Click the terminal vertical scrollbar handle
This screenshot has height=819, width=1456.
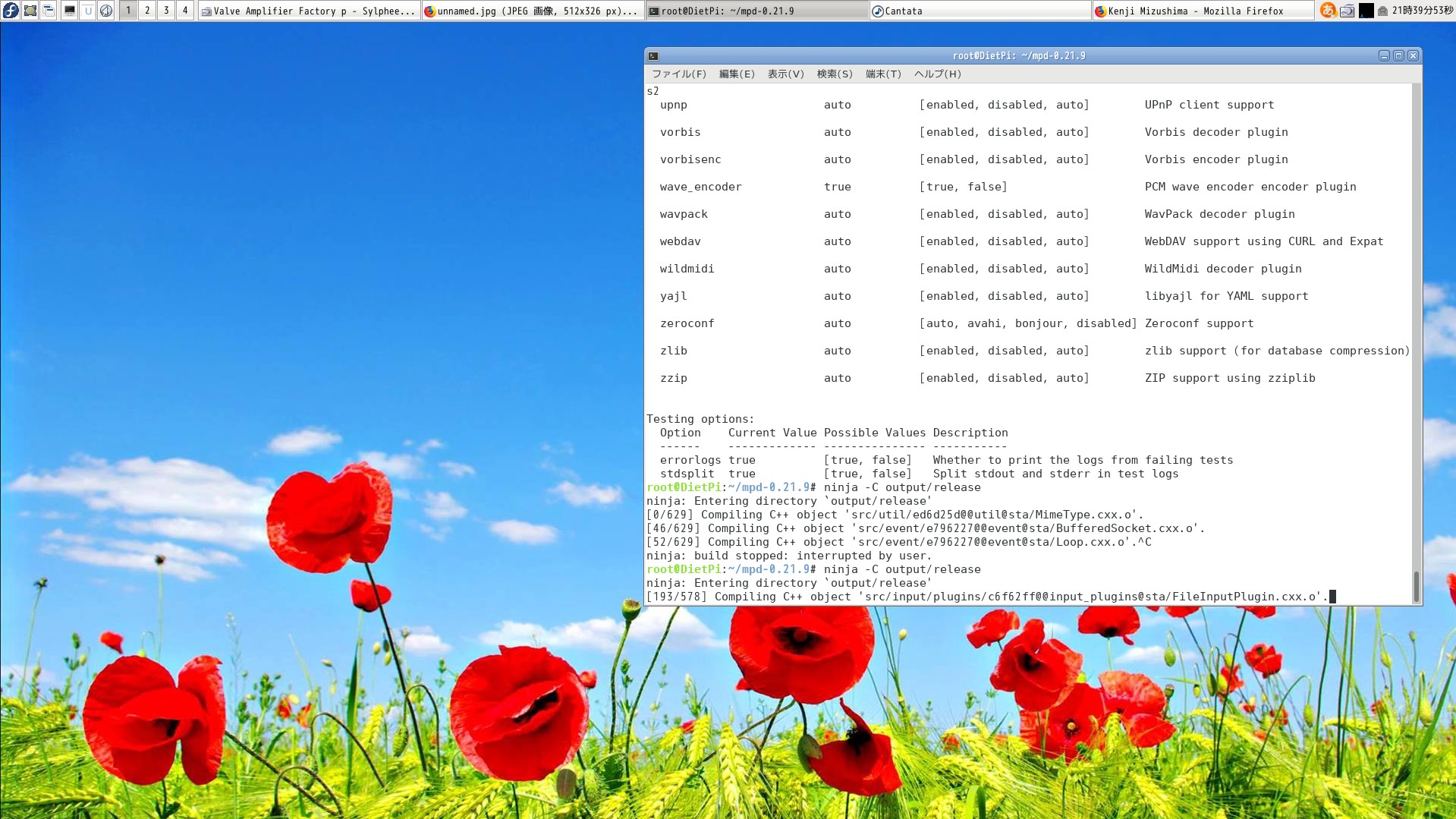coord(1416,585)
